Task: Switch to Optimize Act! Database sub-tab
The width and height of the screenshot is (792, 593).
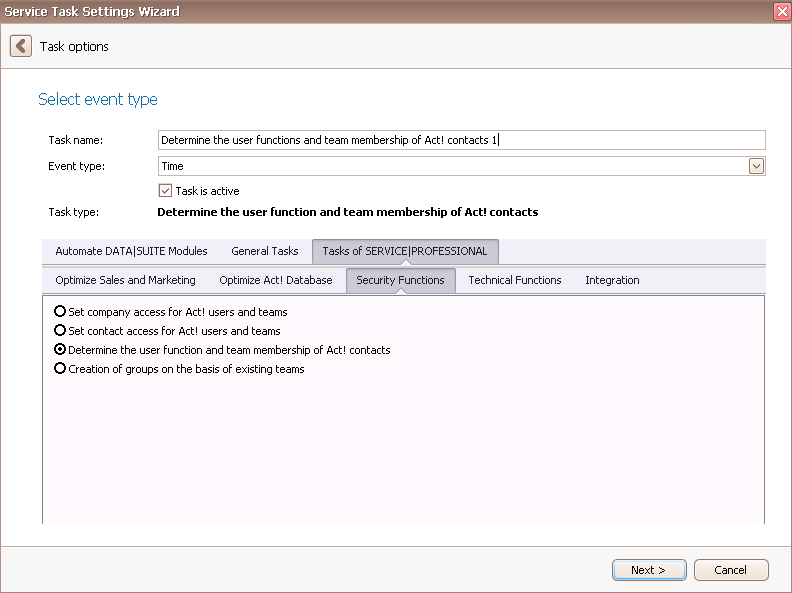Action: pos(276,280)
